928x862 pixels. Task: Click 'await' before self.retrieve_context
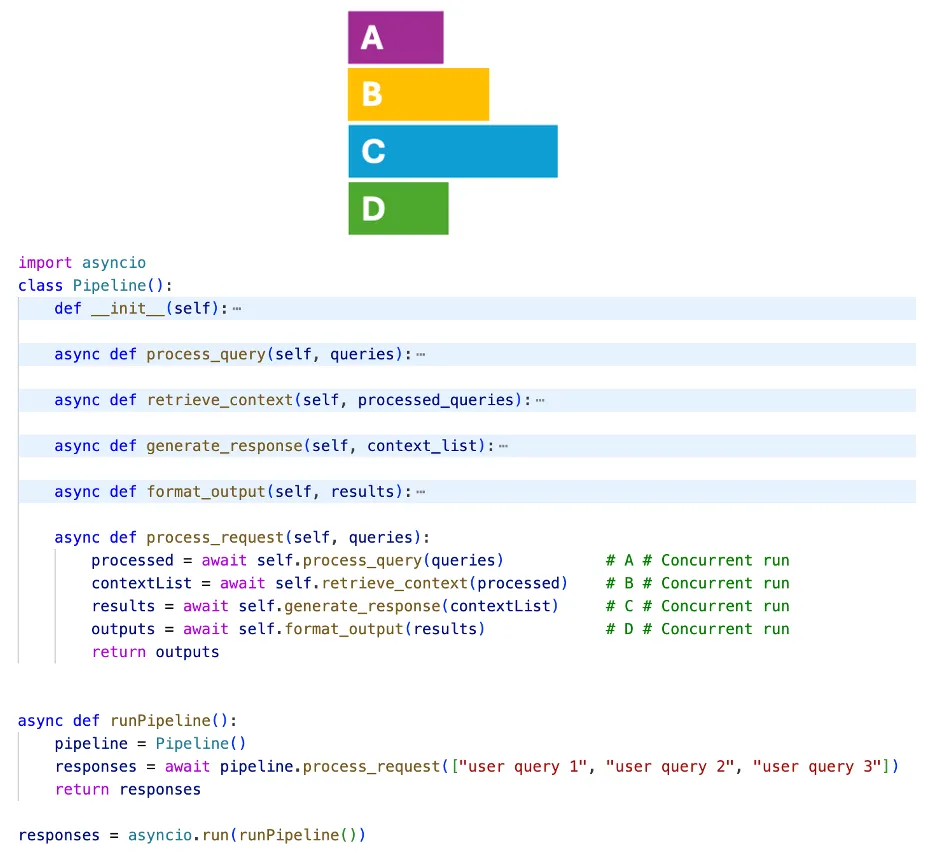pyautogui.click(x=243, y=583)
